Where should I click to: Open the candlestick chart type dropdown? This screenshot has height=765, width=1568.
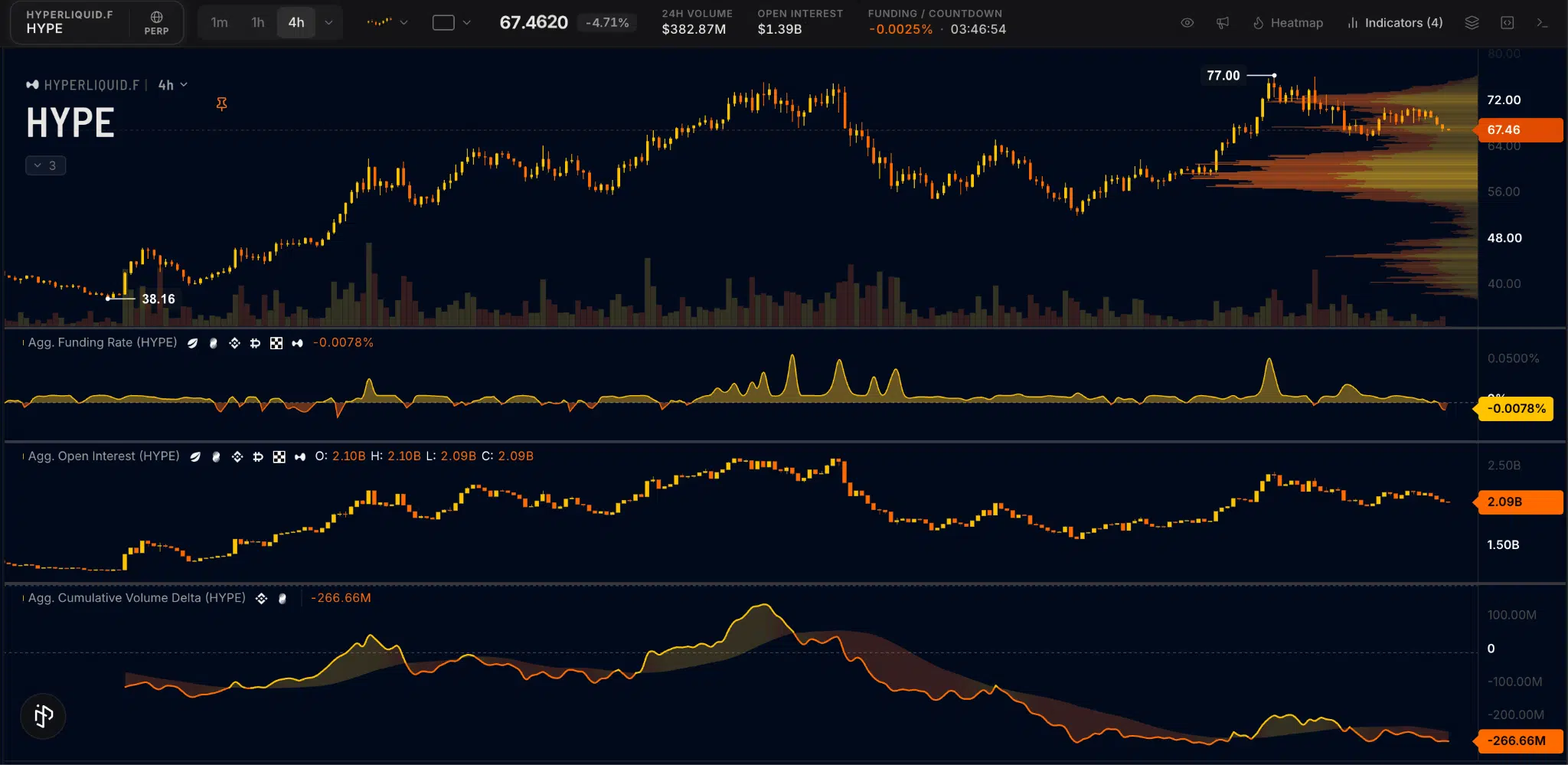click(x=387, y=22)
